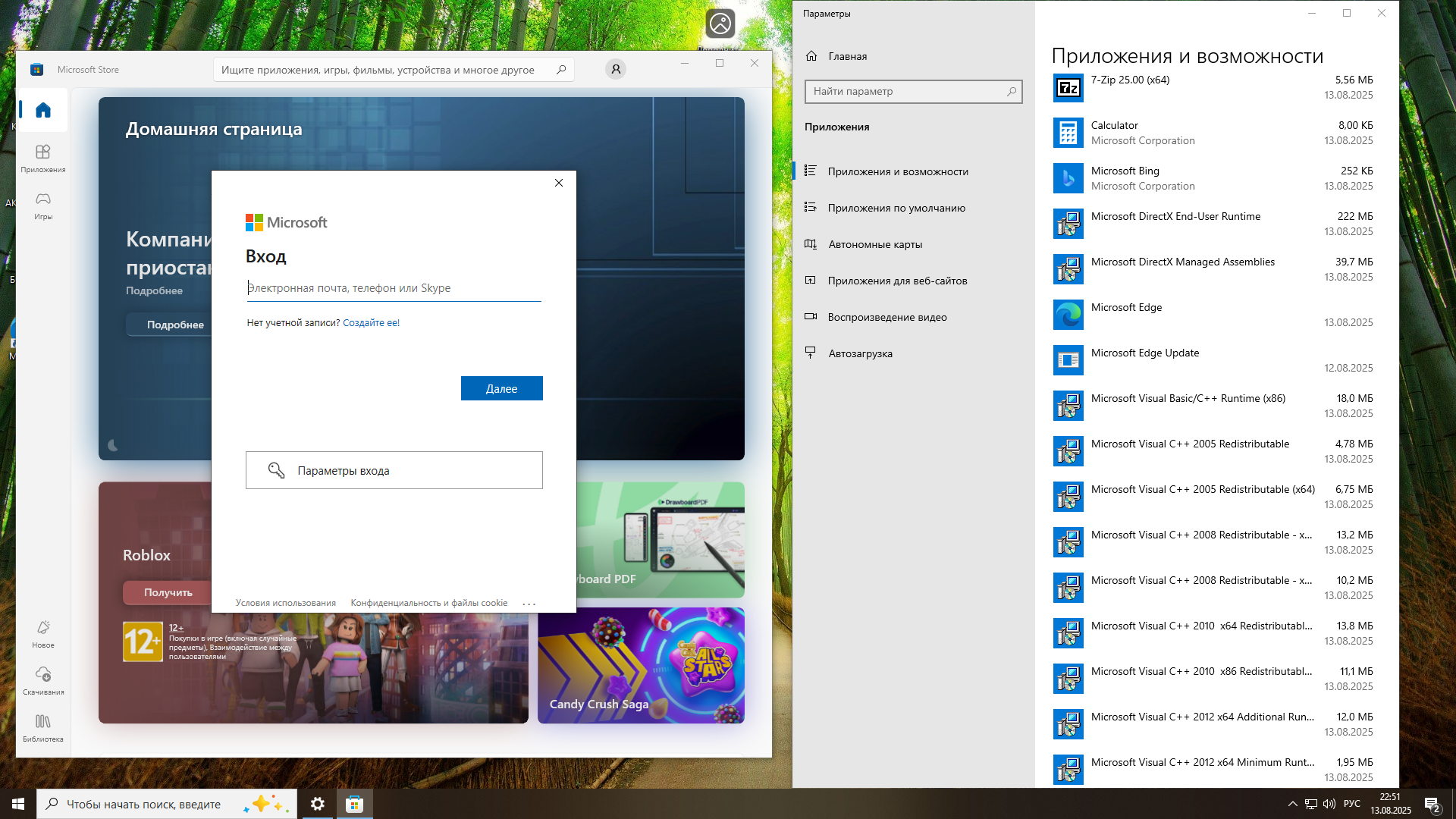The image size is (1456, 819).
Task: Open Библиотека in Store sidebar
Action: click(43, 728)
